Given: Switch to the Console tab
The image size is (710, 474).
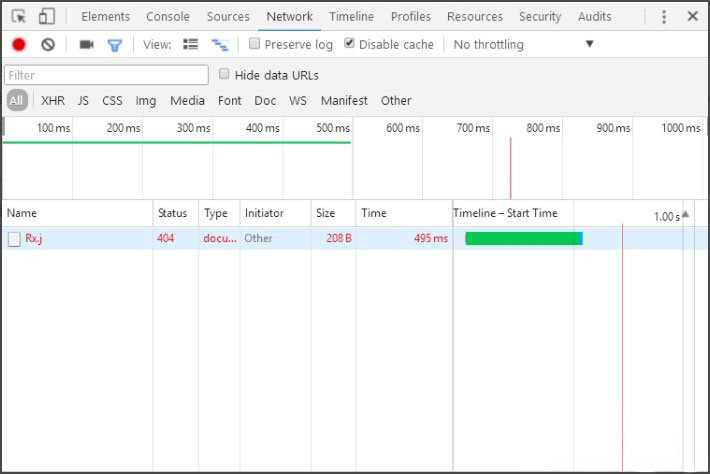Looking at the screenshot, I should click(168, 17).
